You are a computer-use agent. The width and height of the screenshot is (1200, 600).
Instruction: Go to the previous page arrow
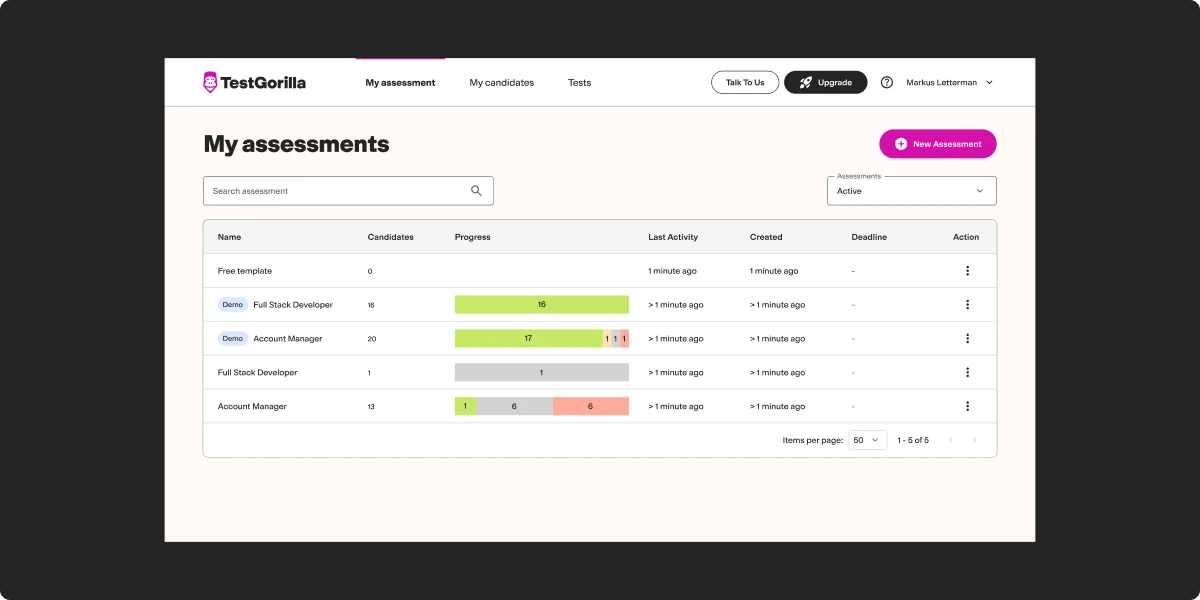pos(950,440)
